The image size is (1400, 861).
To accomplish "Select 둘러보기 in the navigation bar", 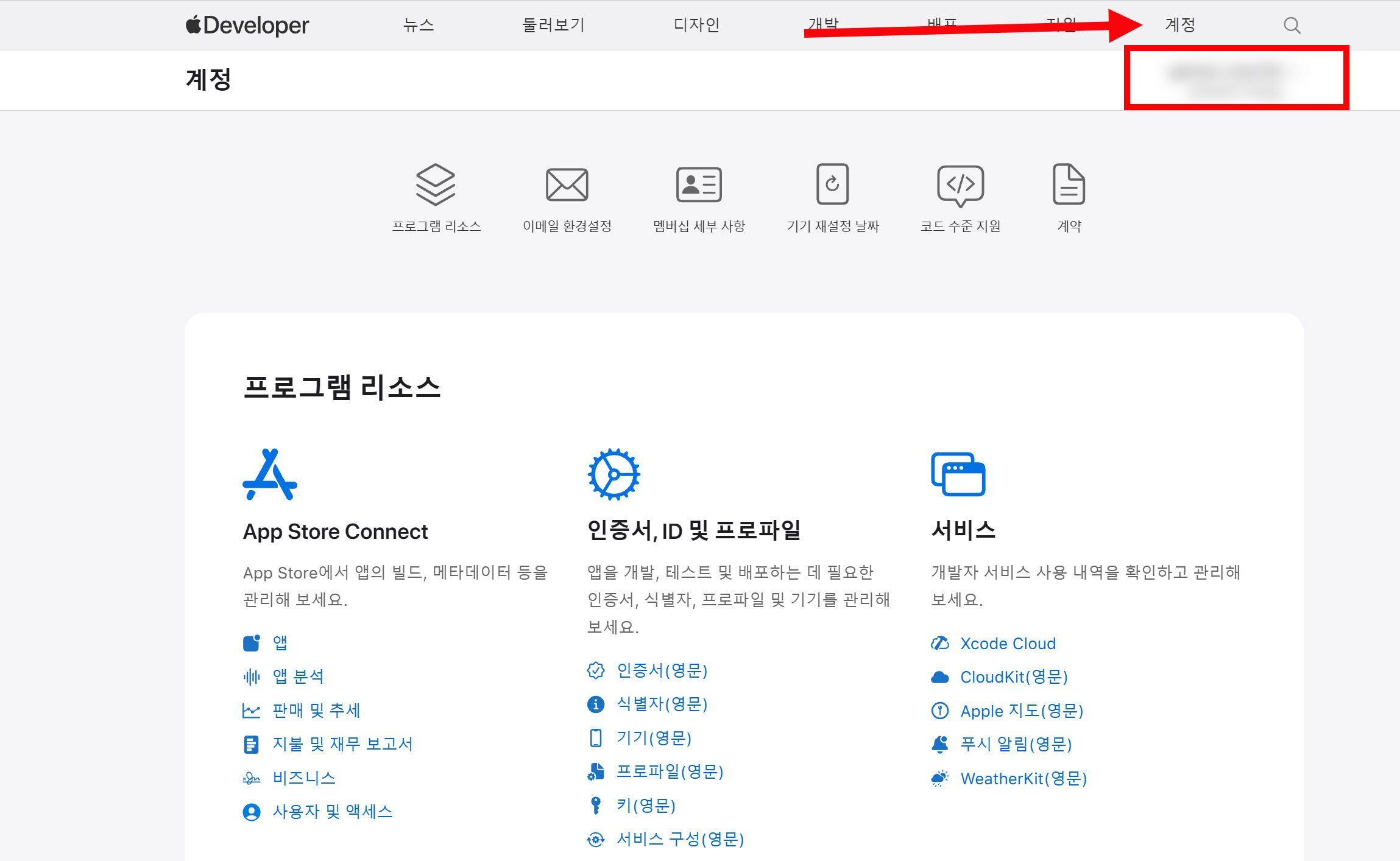I will pos(553,25).
